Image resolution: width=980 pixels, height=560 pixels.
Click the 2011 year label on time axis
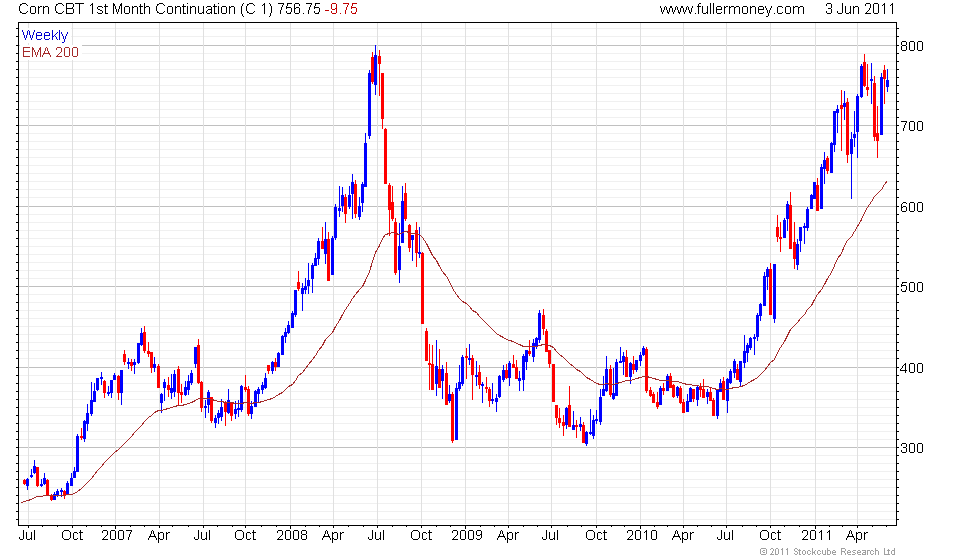click(816, 535)
